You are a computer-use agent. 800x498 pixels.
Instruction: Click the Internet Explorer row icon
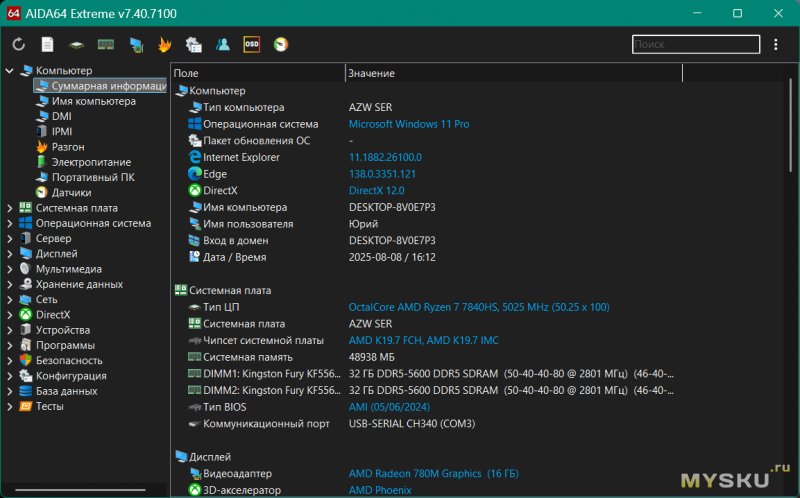click(194, 157)
